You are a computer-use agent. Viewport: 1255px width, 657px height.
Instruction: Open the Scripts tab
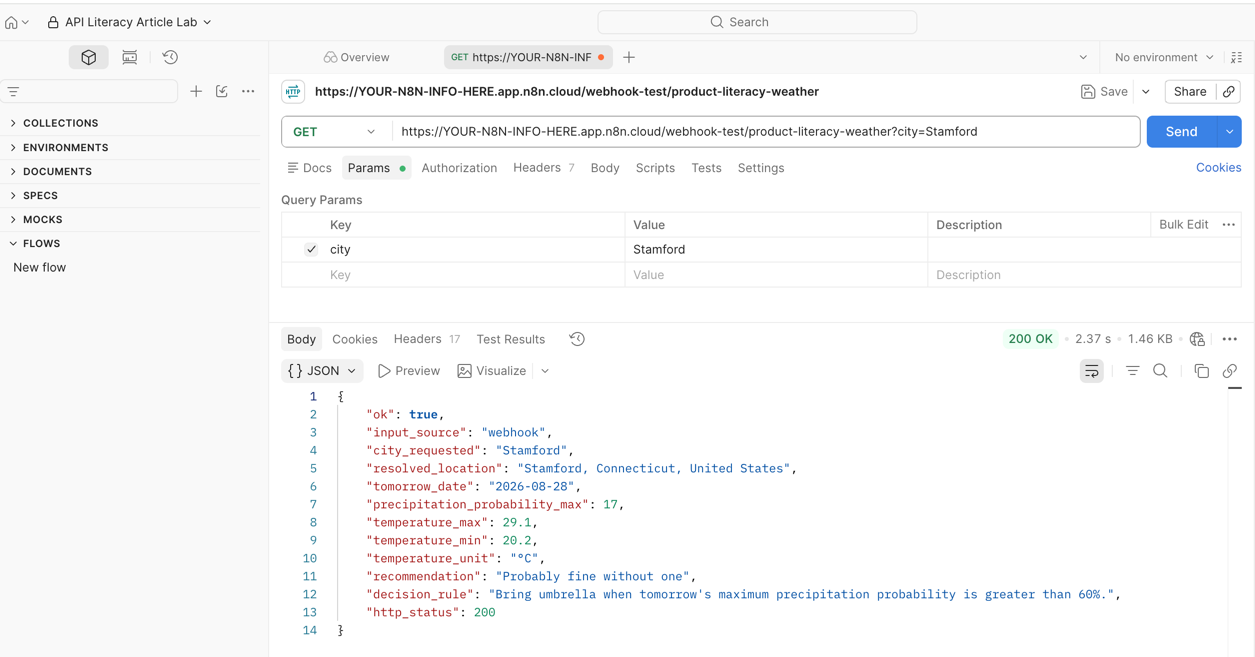(655, 168)
